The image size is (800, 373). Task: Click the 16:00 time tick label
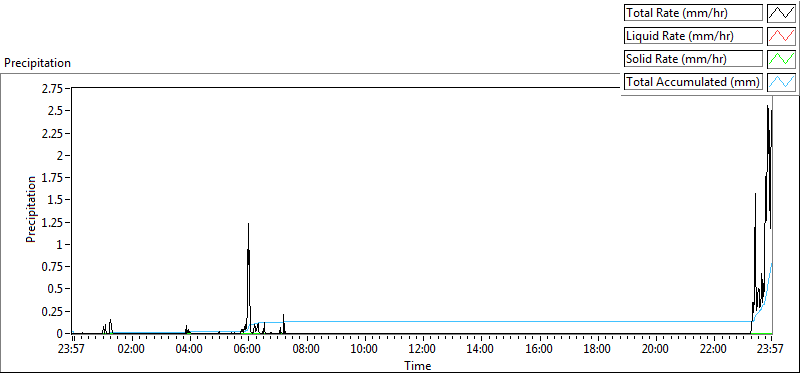tap(539, 350)
